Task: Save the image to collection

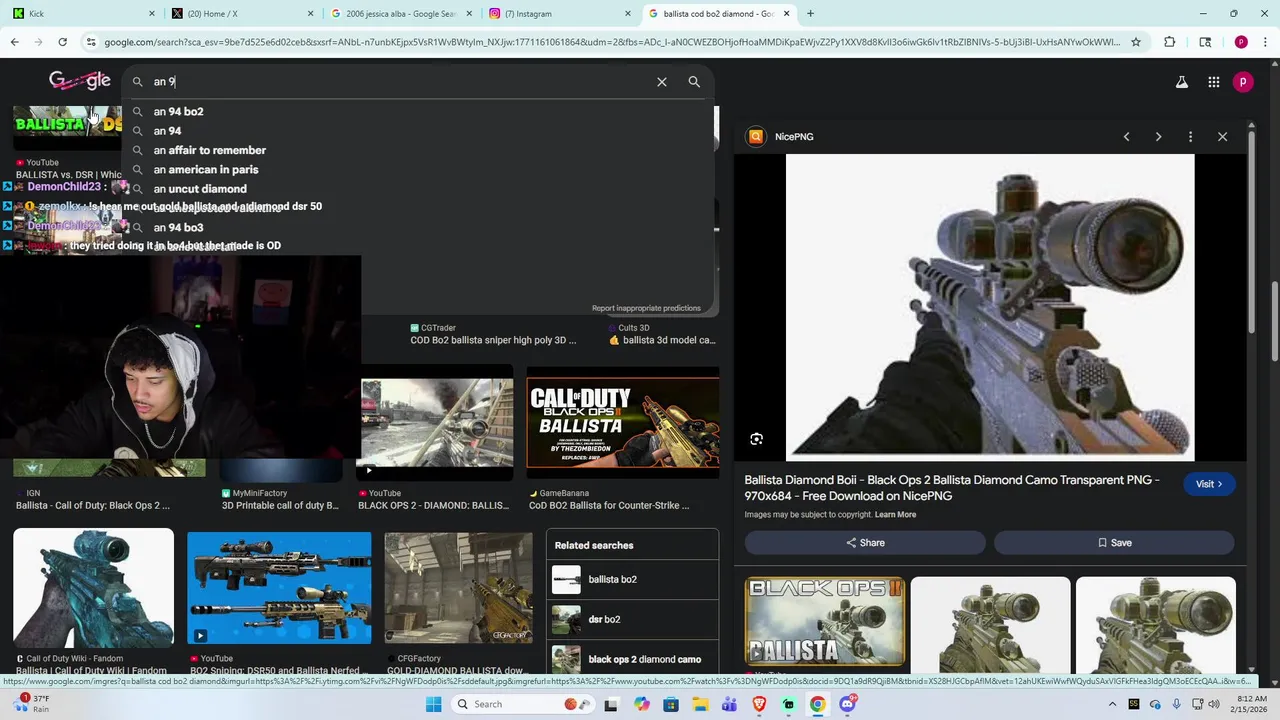Action: click(1114, 543)
